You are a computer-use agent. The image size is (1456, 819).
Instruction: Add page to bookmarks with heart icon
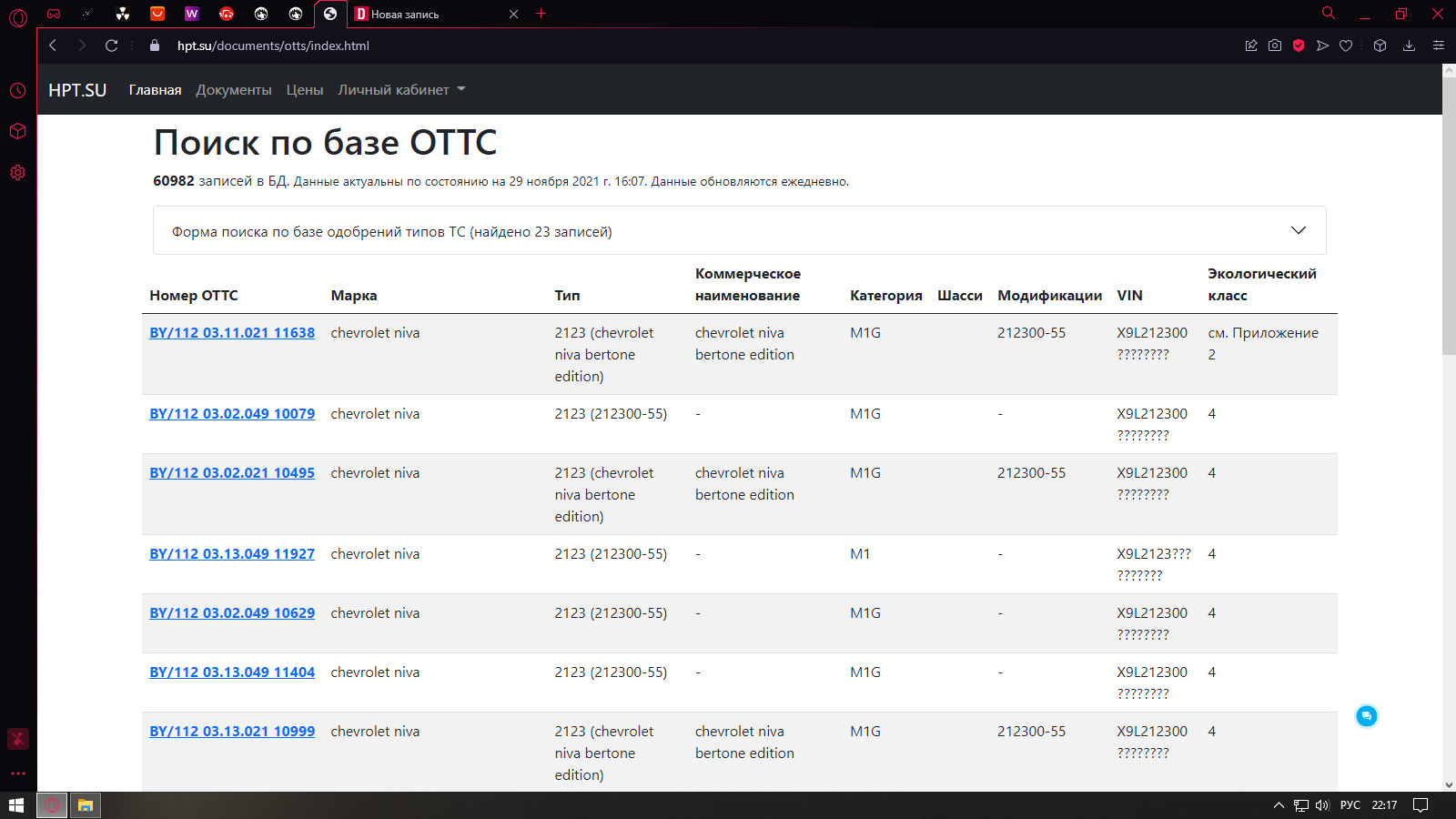[x=1346, y=45]
